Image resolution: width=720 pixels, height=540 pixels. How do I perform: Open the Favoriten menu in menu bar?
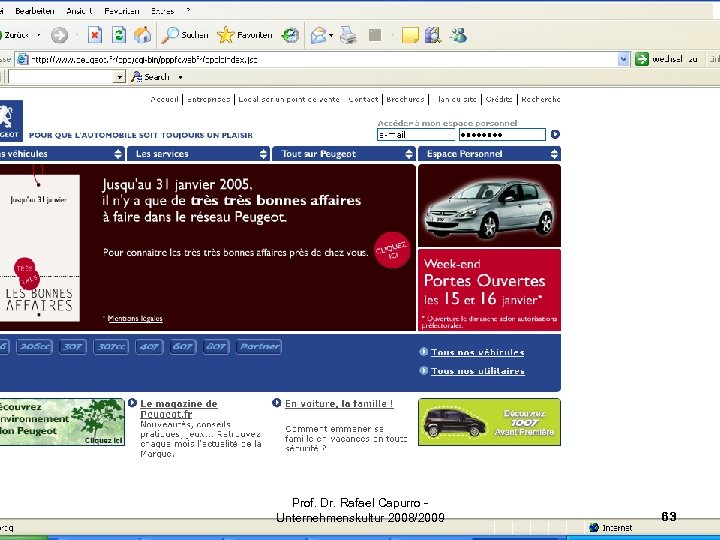click(122, 11)
